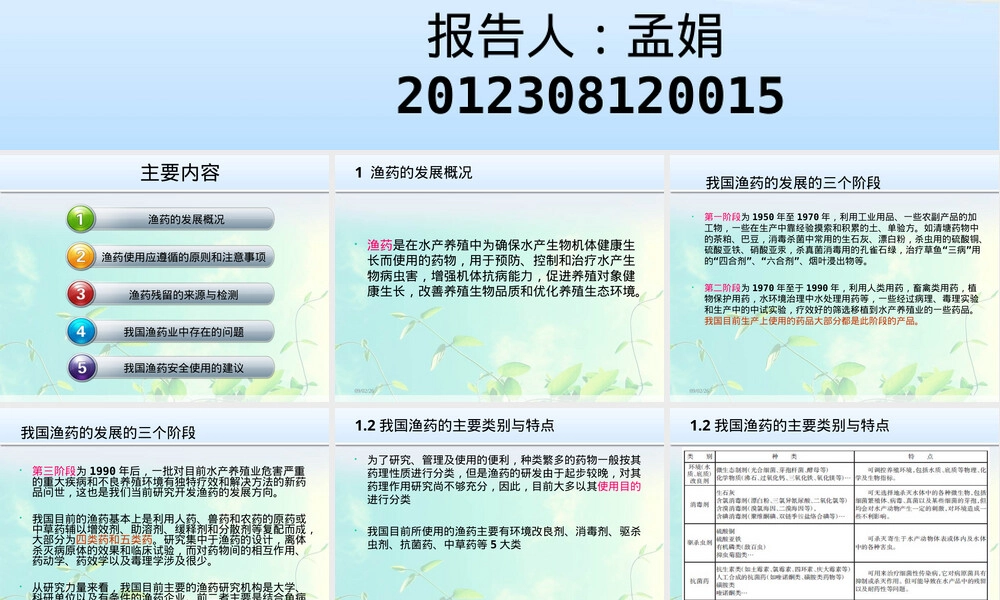Click the paragraph starting 从研究力量来看
Image resolution: width=1000 pixels, height=600 pixels.
169,591
